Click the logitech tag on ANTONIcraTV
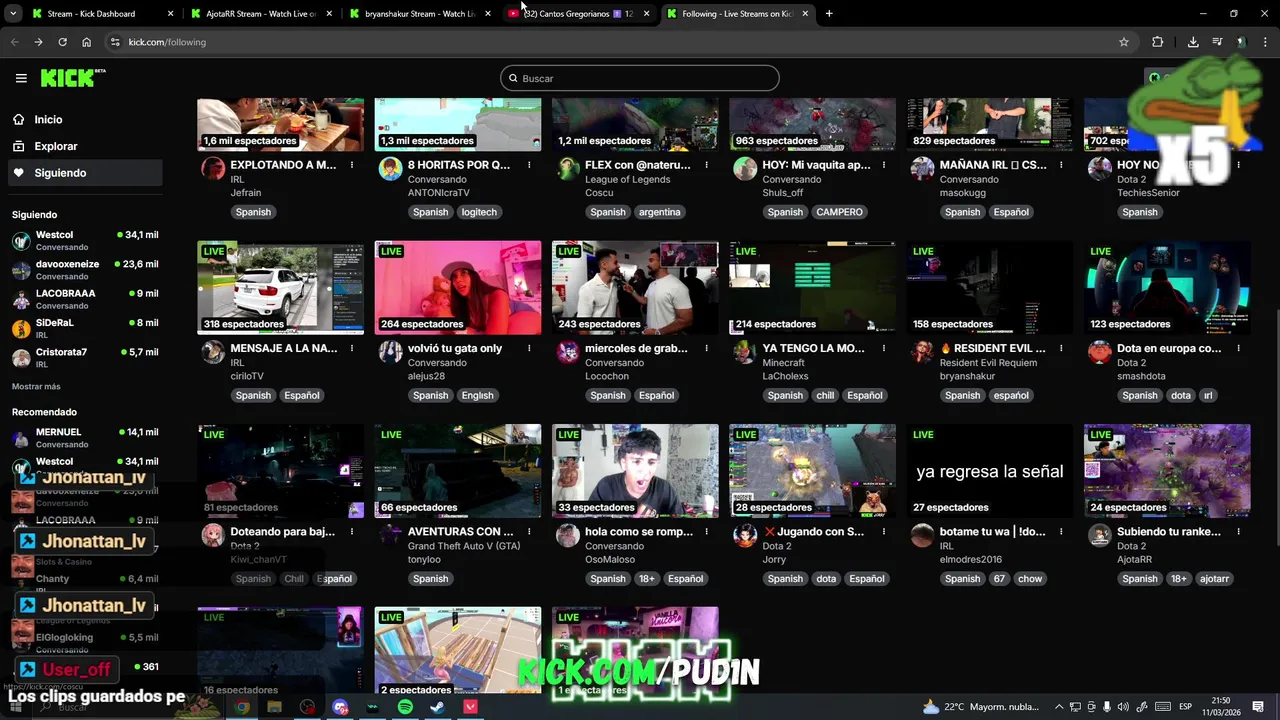This screenshot has height=720, width=1280. (x=479, y=212)
